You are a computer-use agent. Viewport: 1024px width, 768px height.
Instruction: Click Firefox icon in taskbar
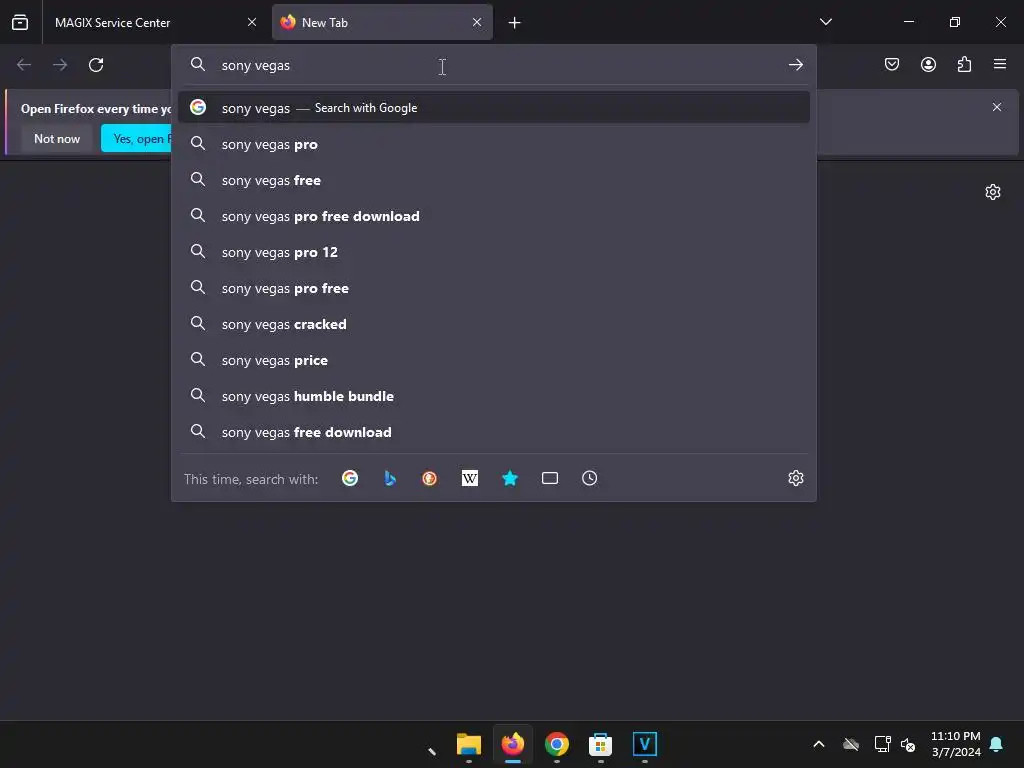[513, 744]
